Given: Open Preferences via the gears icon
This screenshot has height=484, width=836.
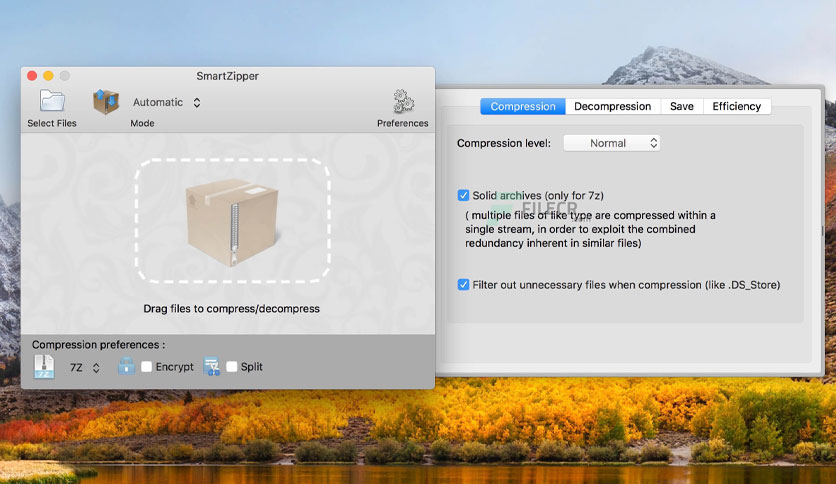Looking at the screenshot, I should (x=403, y=101).
